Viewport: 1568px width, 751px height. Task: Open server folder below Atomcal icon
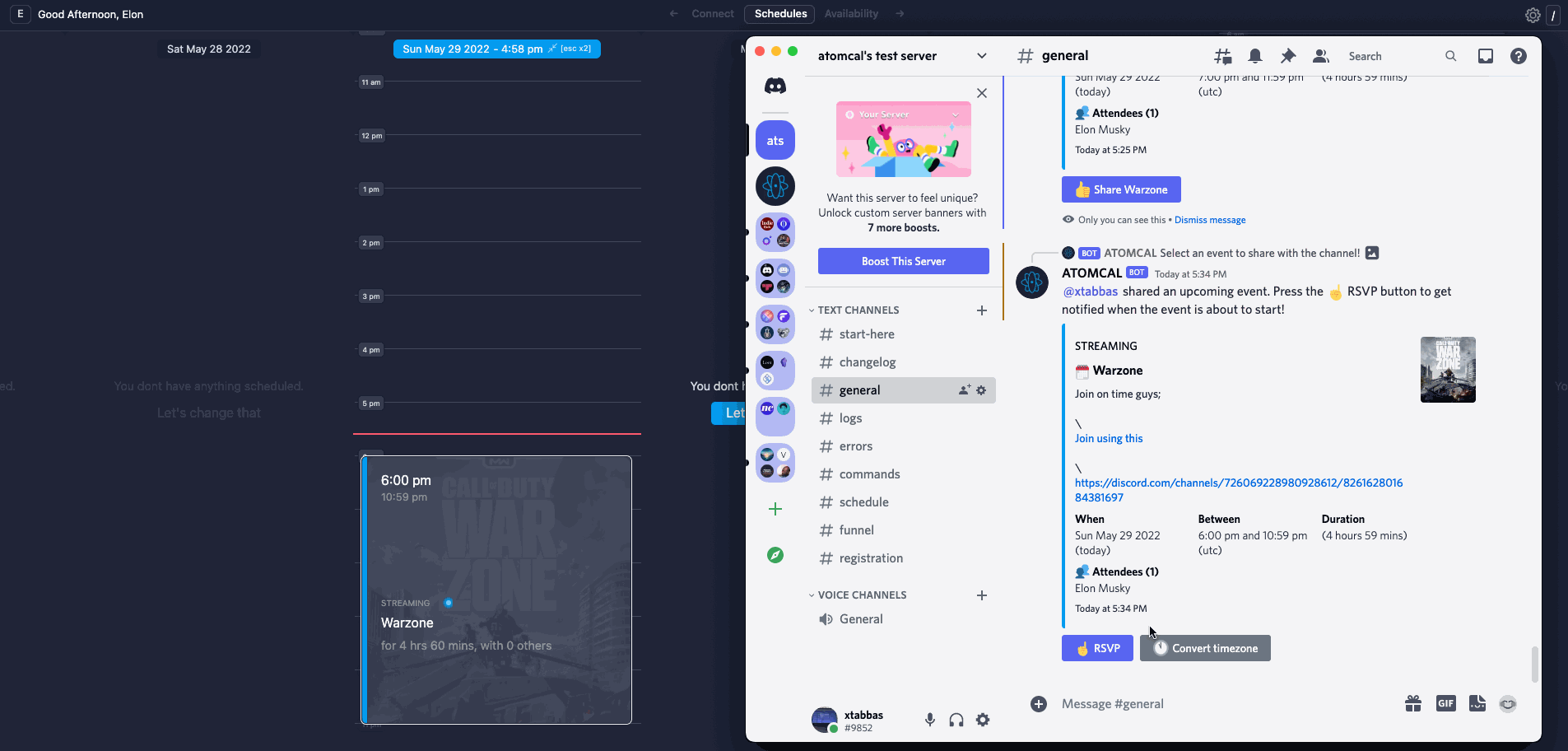[x=775, y=232]
